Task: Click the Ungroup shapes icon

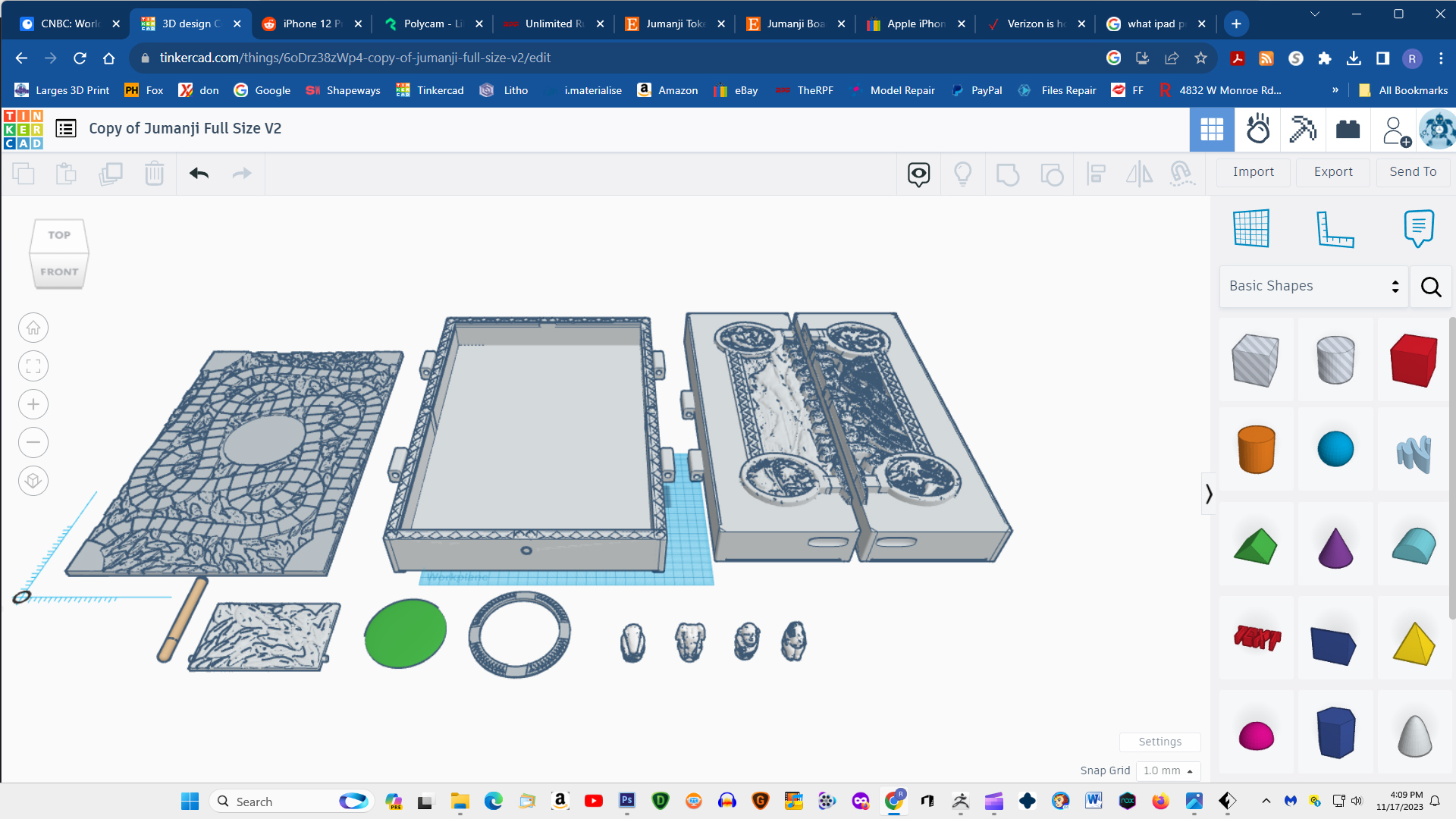Action: (1051, 174)
